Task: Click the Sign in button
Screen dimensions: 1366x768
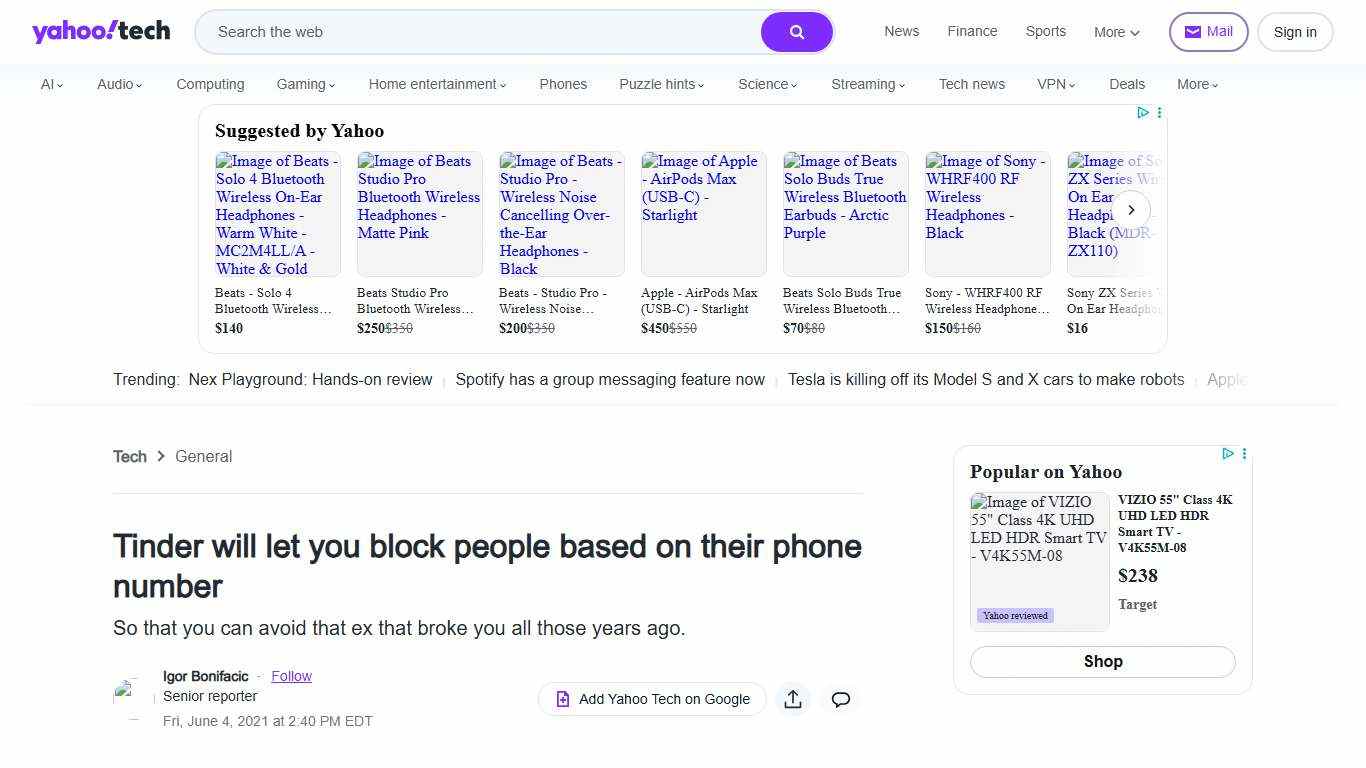Action: [x=1294, y=31]
